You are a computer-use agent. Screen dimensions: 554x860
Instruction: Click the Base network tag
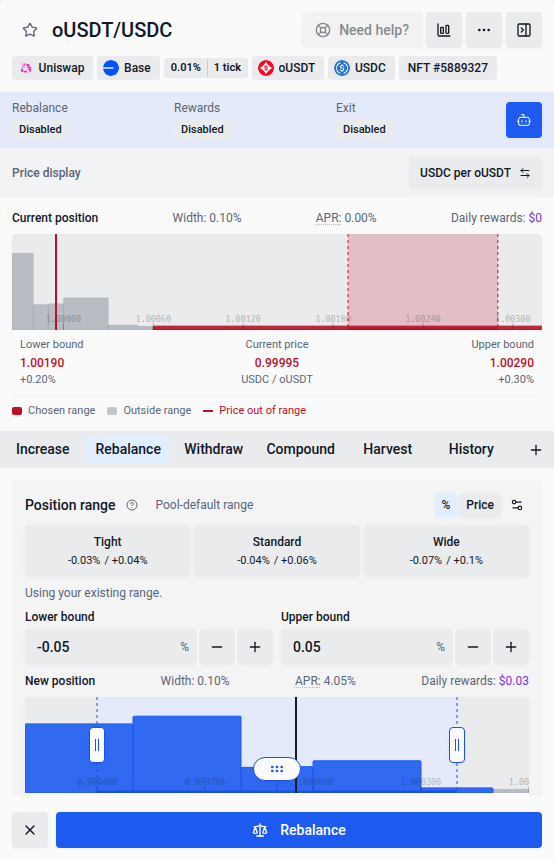[x=128, y=68]
